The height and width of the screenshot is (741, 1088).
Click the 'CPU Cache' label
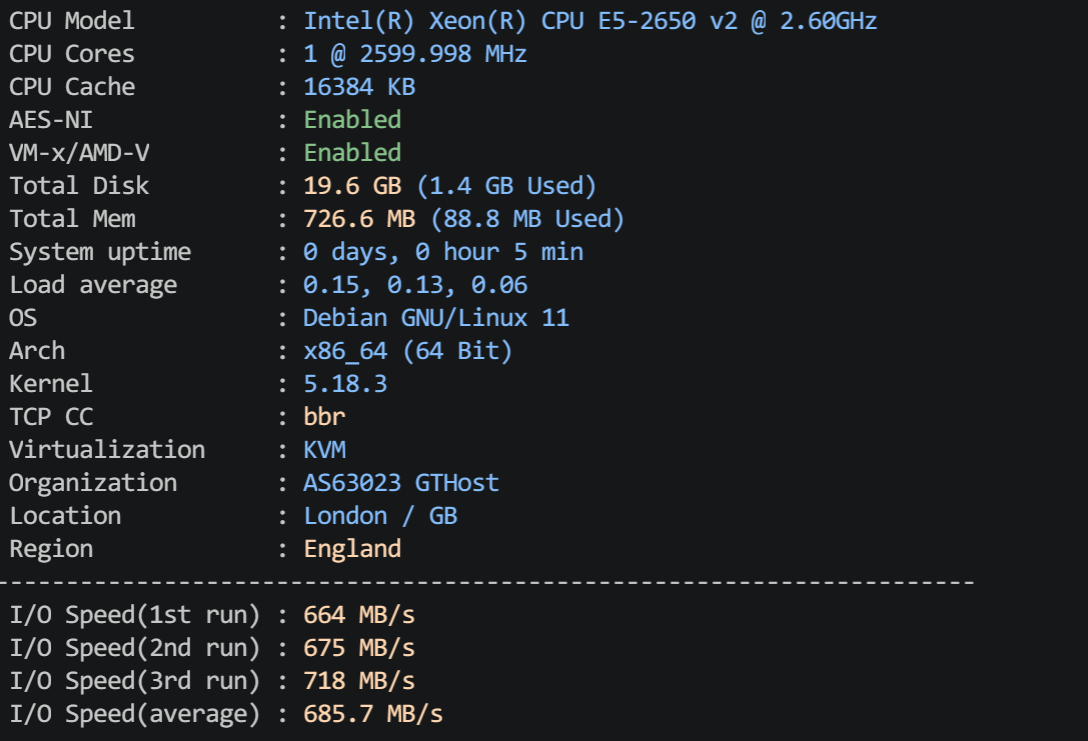point(72,87)
